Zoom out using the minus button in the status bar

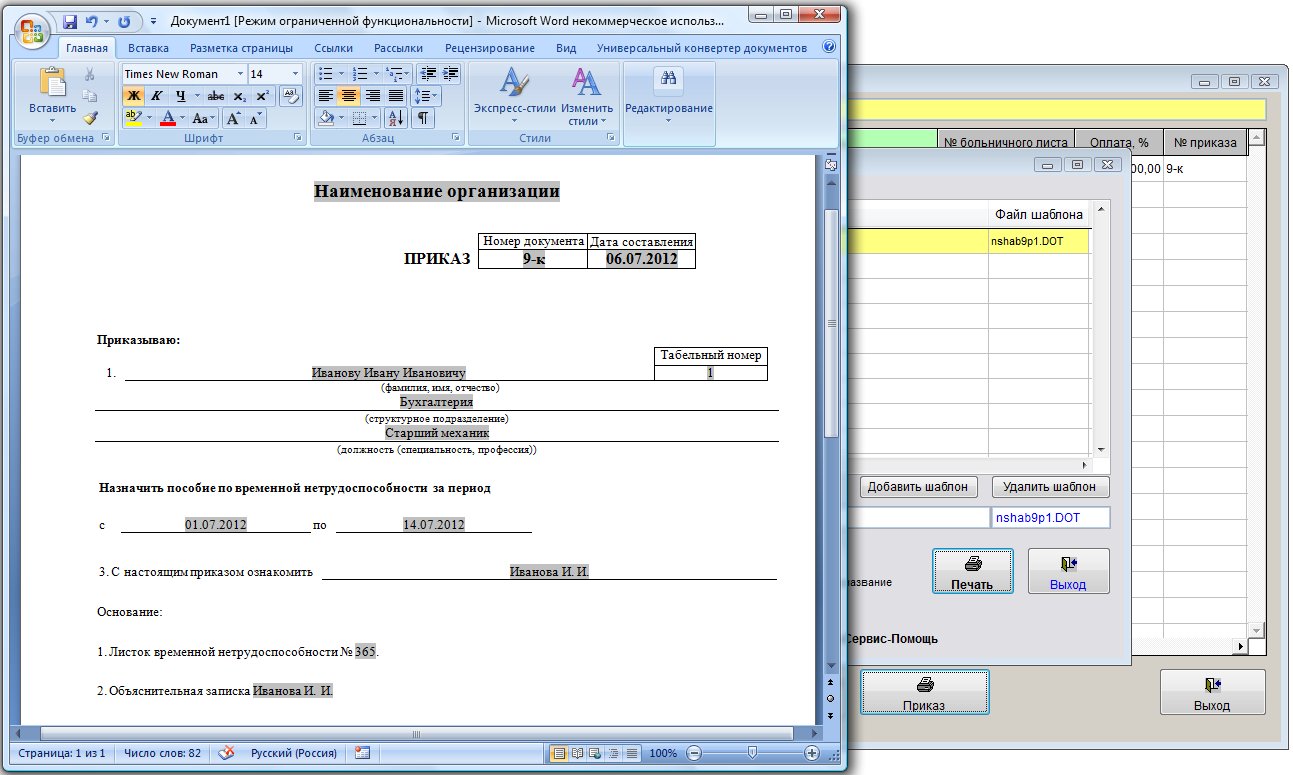tap(694, 753)
